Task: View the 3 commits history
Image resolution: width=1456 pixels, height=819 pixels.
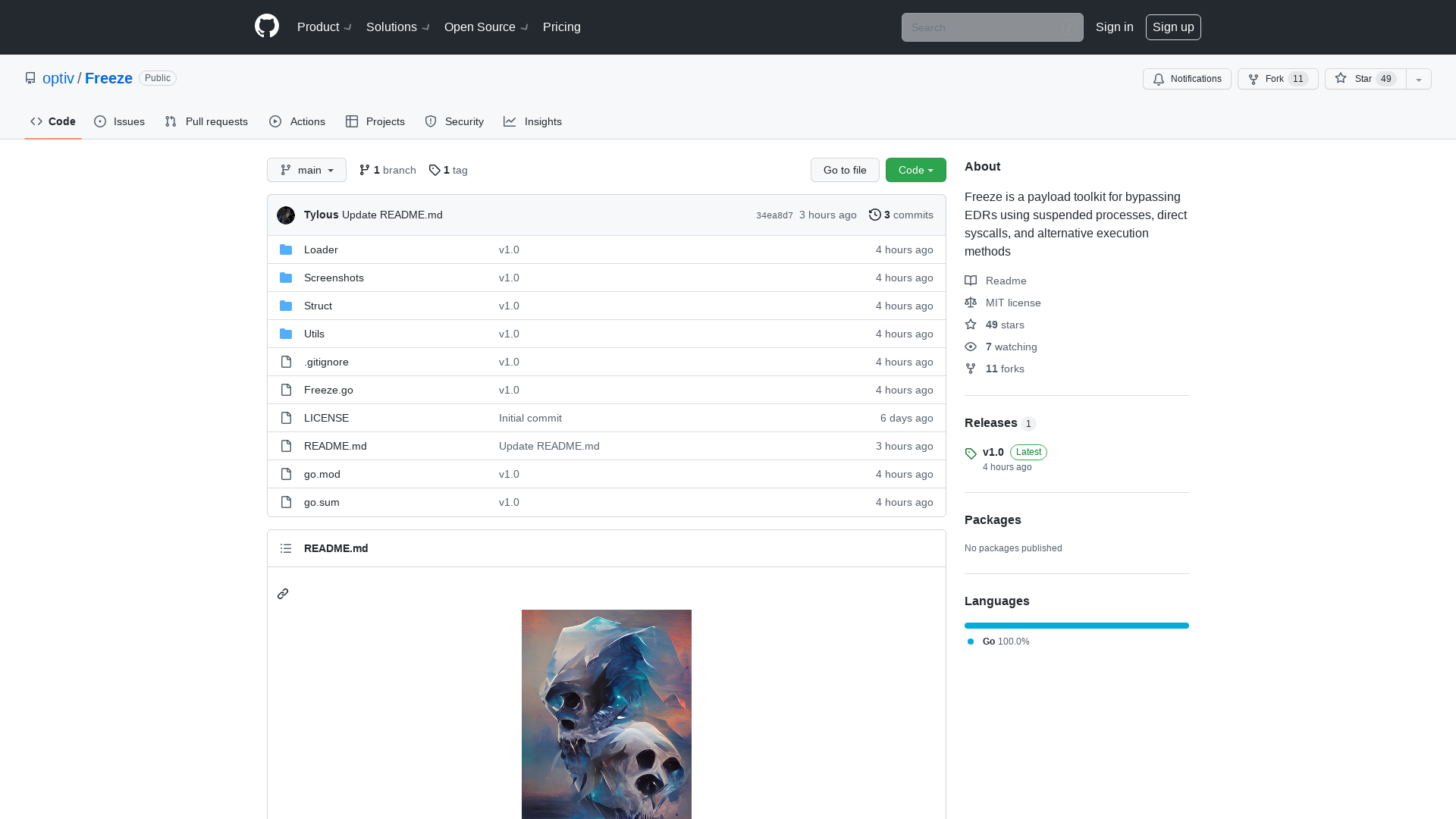Action: pyautogui.click(x=901, y=215)
